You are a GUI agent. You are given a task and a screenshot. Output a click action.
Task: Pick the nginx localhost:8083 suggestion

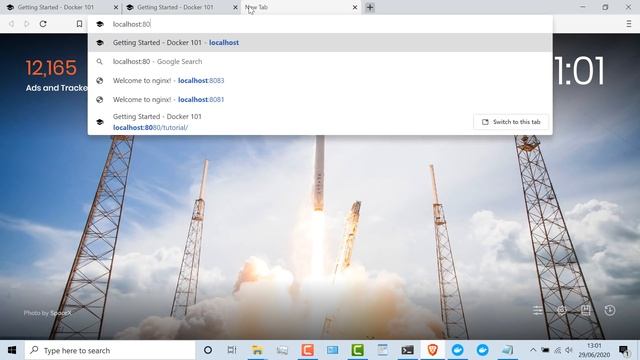[x=320, y=80]
